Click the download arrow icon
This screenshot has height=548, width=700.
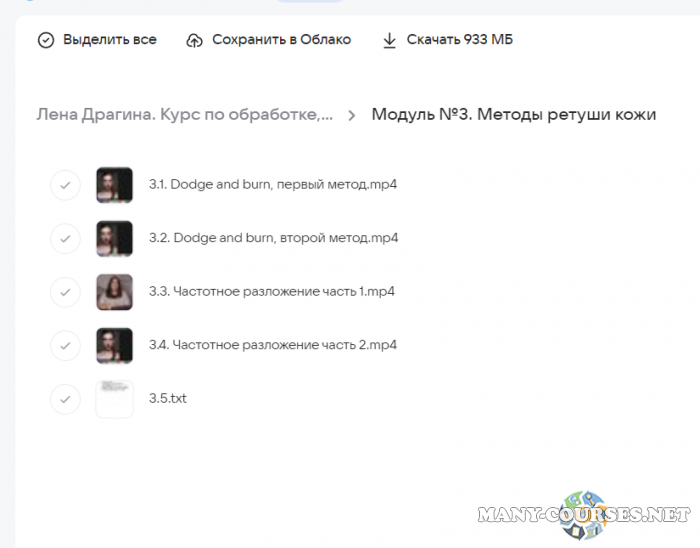390,40
